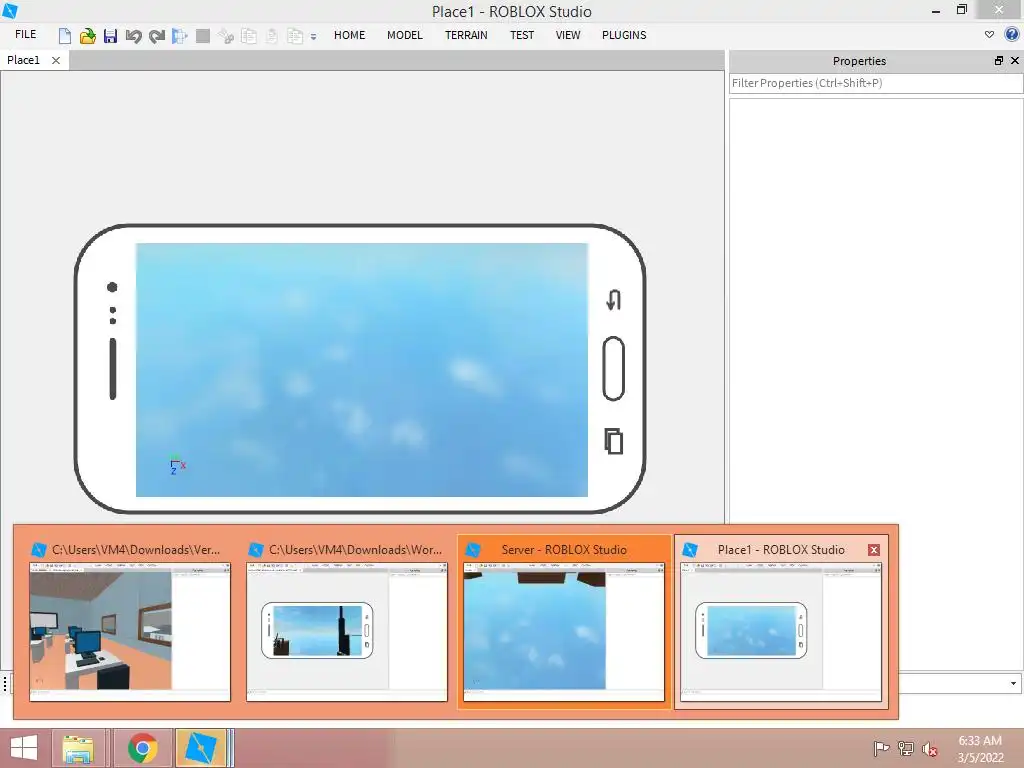This screenshot has height=768, width=1024.
Task: Click the muted volume tray icon
Action: point(930,749)
